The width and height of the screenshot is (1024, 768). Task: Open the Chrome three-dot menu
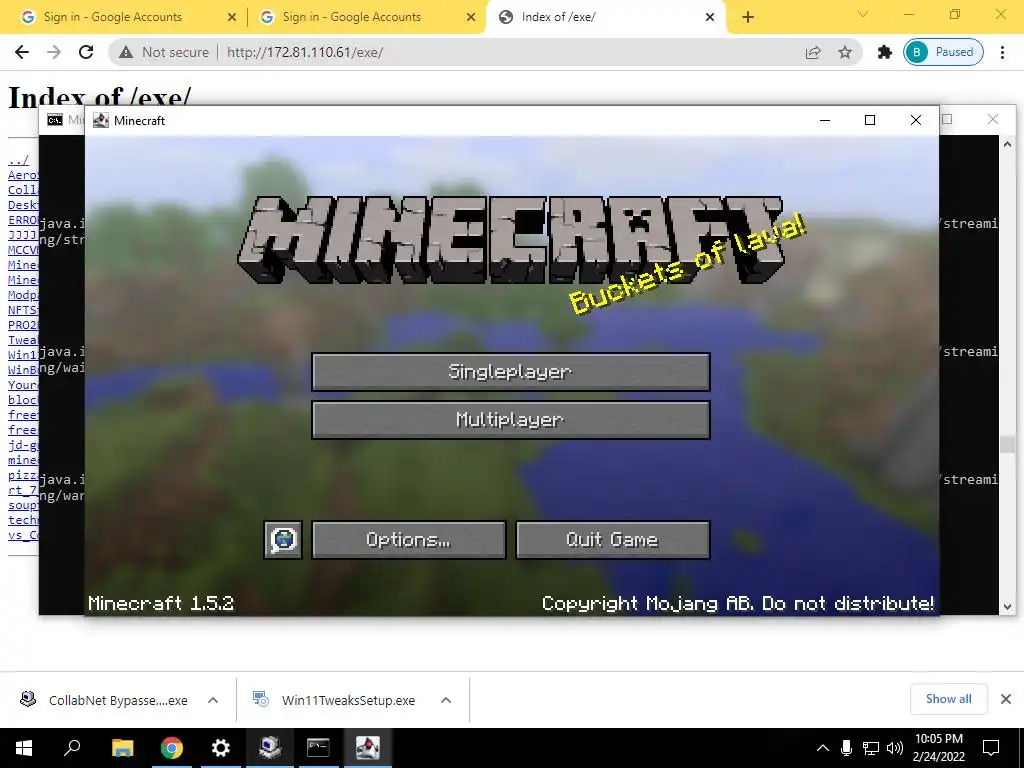pos(1002,52)
